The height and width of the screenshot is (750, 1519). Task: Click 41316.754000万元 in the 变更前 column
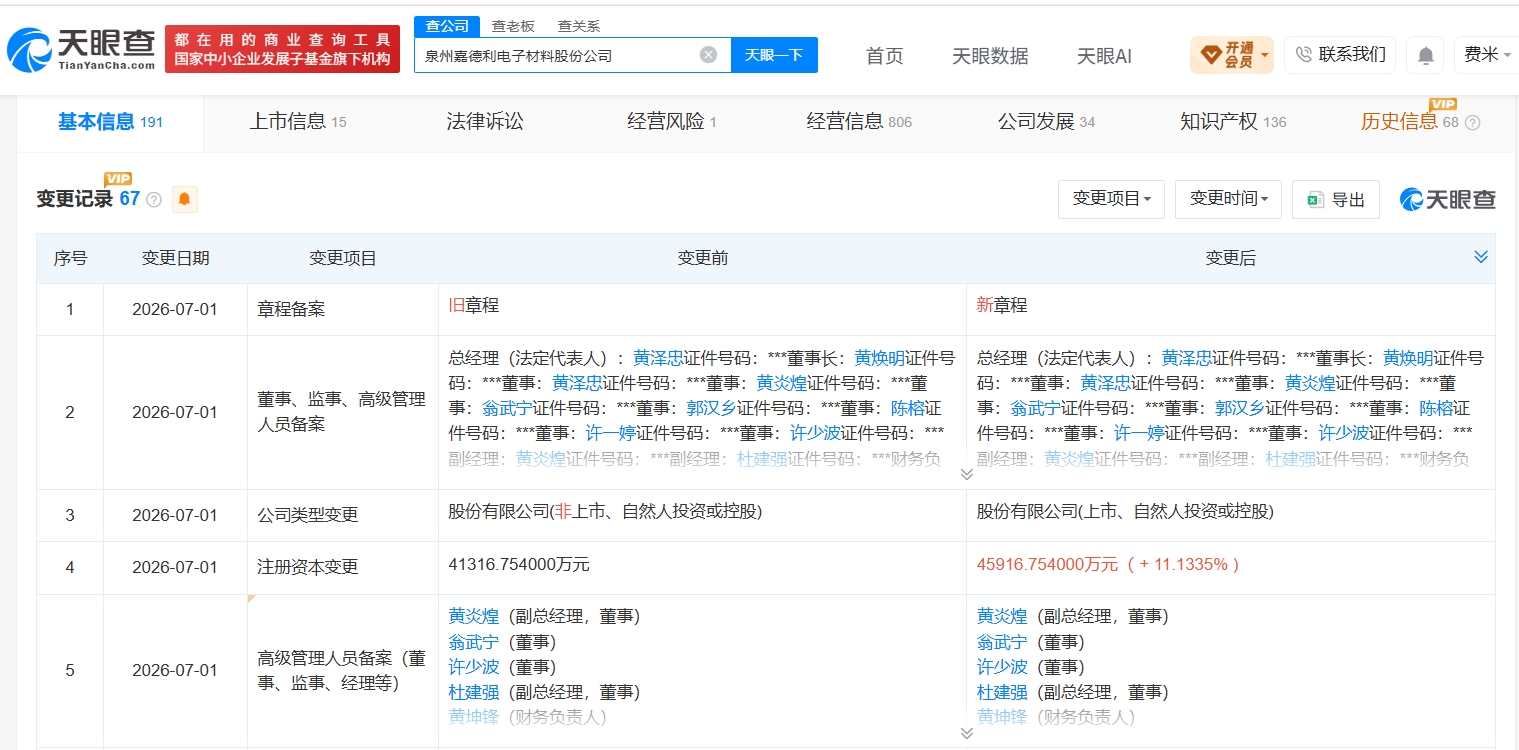tap(519, 564)
